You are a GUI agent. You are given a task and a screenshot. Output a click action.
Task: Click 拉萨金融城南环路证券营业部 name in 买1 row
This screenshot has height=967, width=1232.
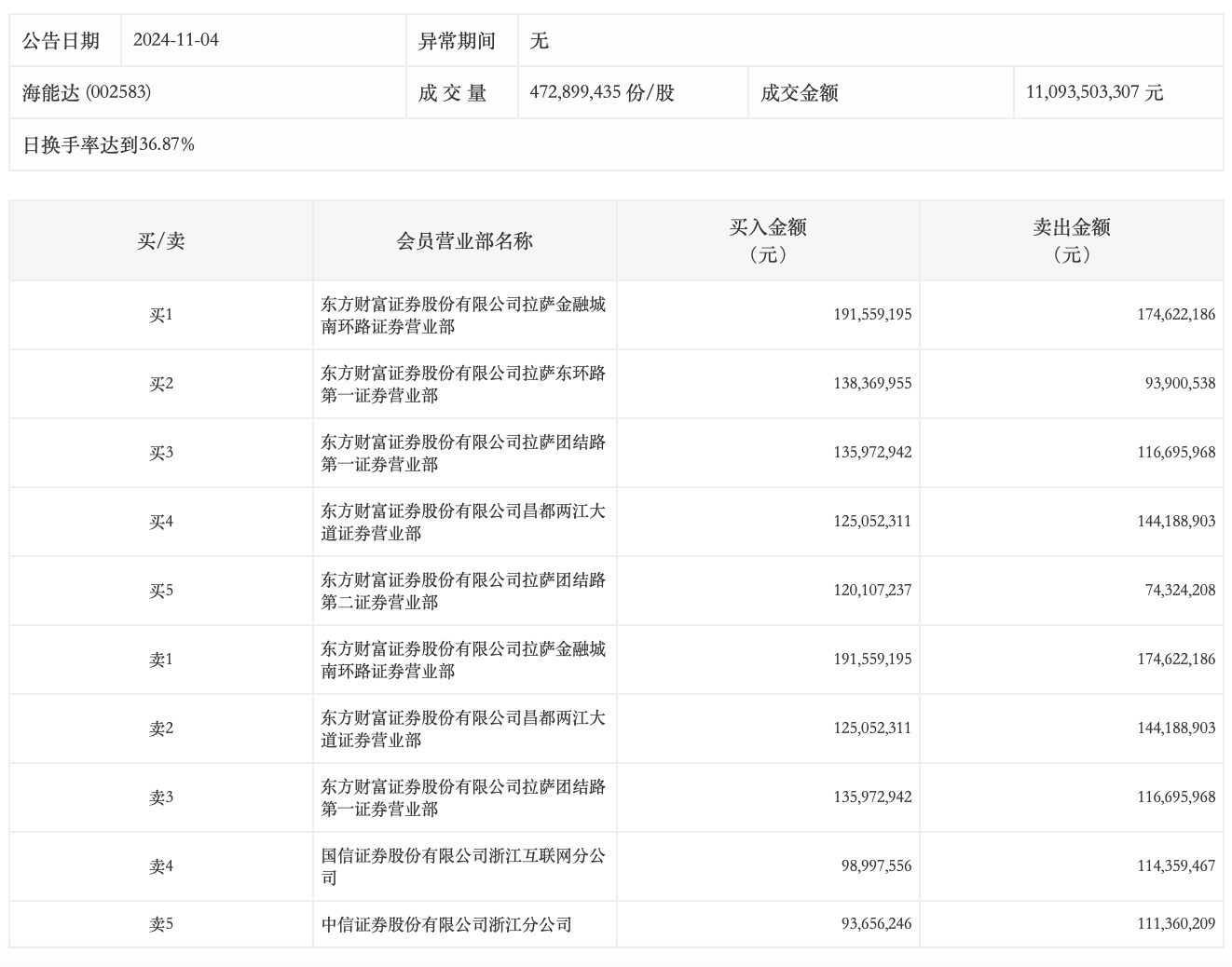[463, 315]
